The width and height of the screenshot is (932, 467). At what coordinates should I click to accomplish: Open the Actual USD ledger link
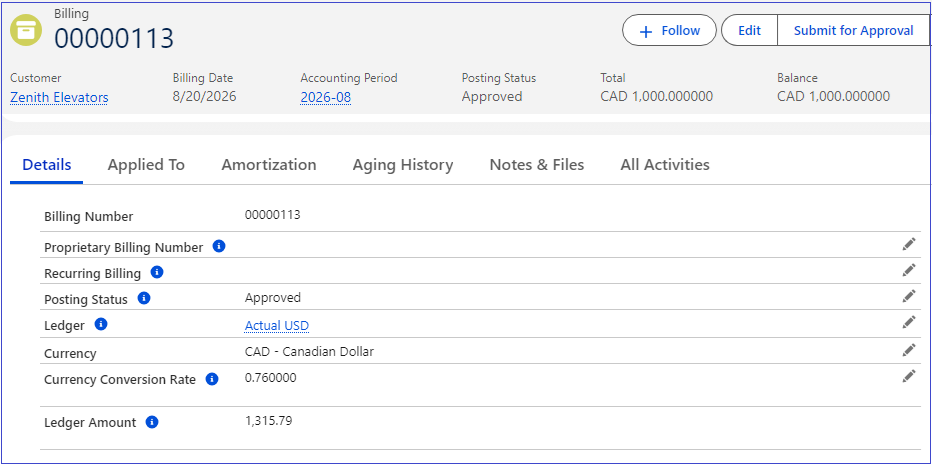pyautogui.click(x=277, y=326)
